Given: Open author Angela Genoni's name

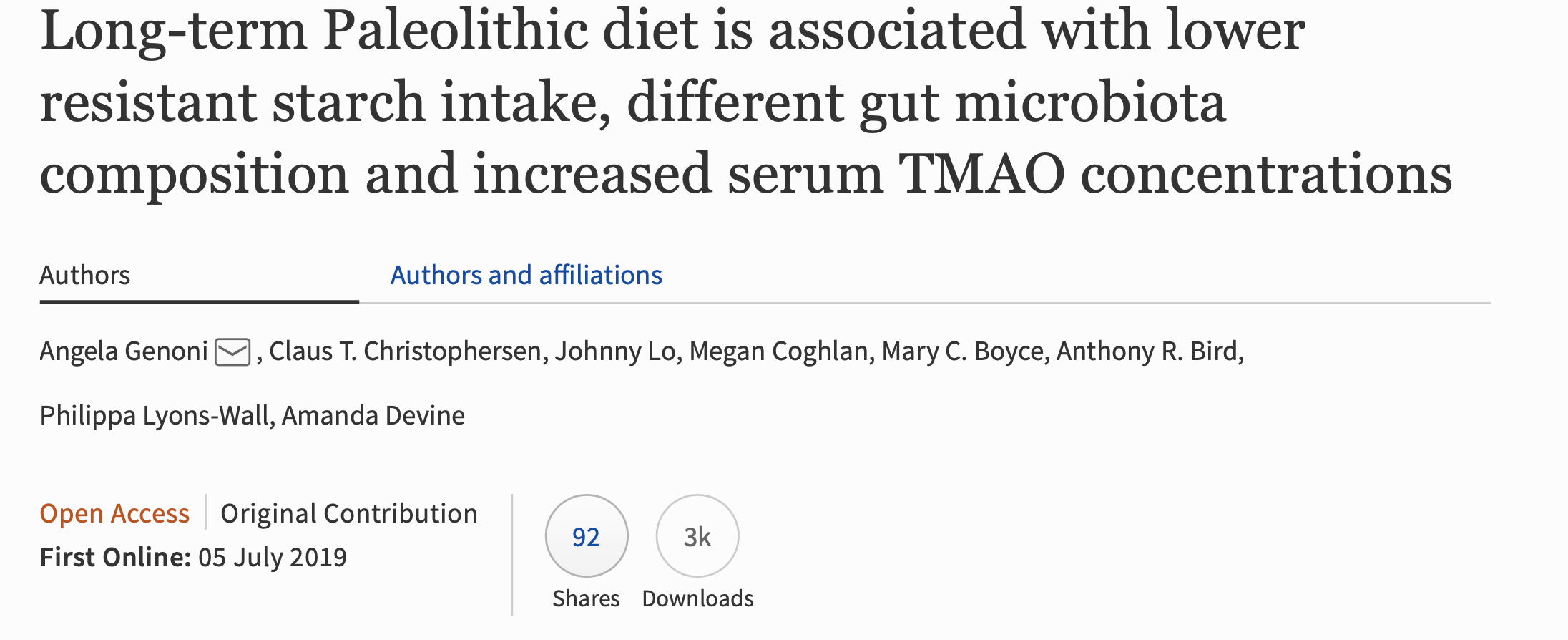Looking at the screenshot, I should [124, 351].
